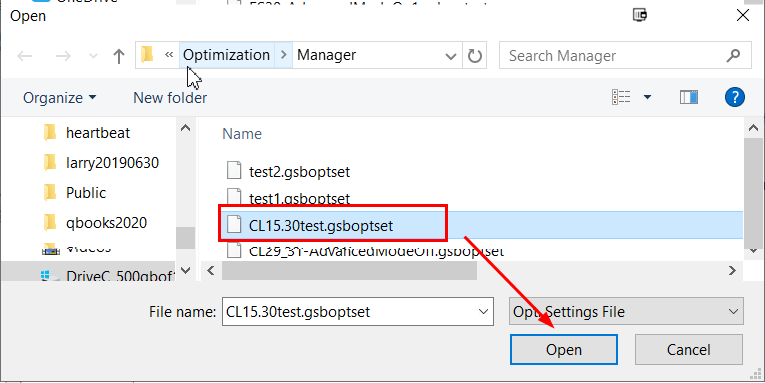
Task: Click New folder in the toolbar
Action: pos(170,98)
